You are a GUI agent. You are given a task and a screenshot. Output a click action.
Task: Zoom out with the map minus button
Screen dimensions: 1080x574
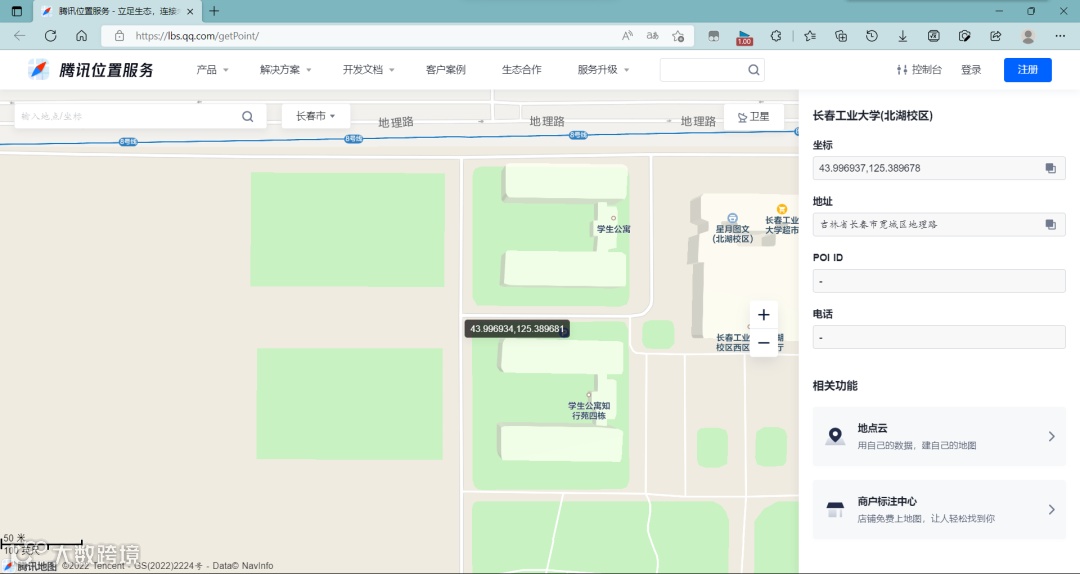pos(763,342)
